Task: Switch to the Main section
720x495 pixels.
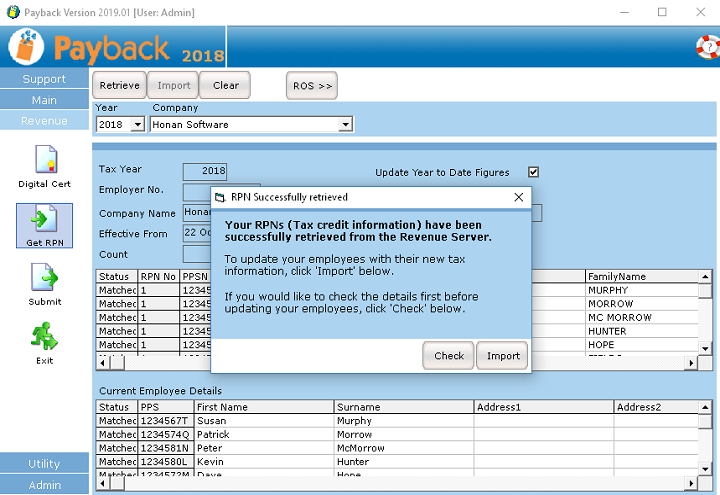Action: [x=45, y=100]
